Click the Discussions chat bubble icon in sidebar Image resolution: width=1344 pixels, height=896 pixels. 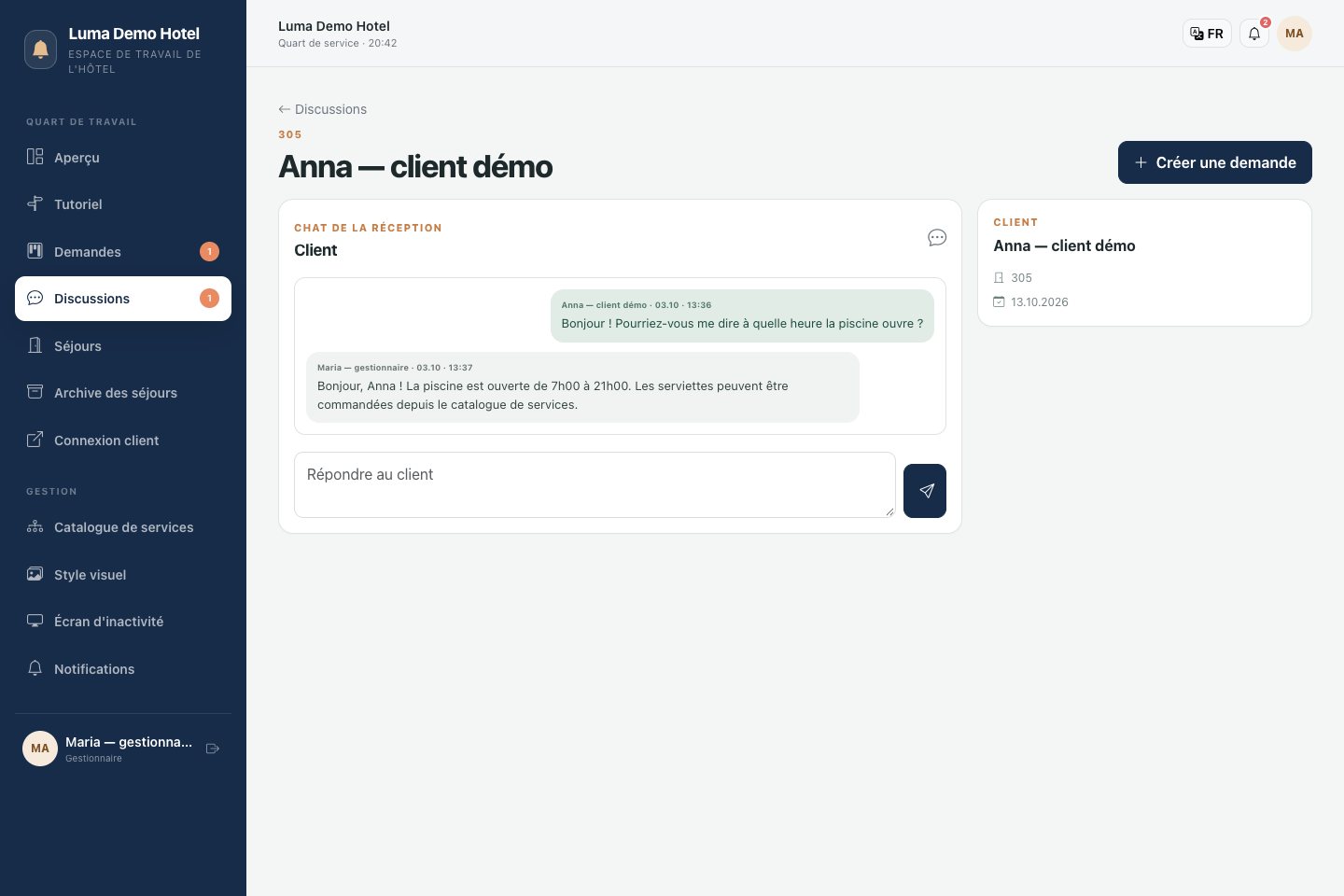click(x=35, y=298)
